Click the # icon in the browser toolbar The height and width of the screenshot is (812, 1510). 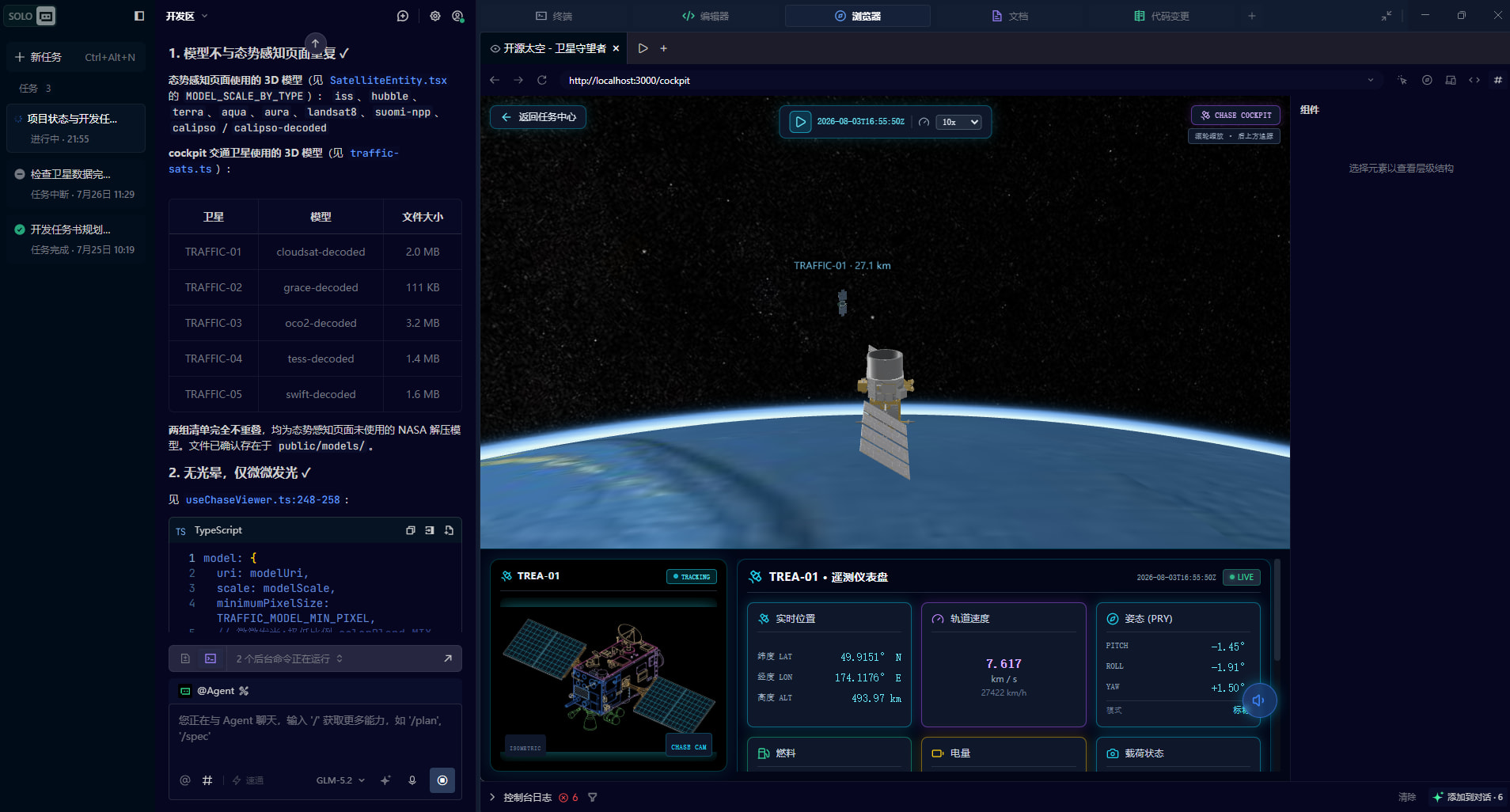[1498, 80]
